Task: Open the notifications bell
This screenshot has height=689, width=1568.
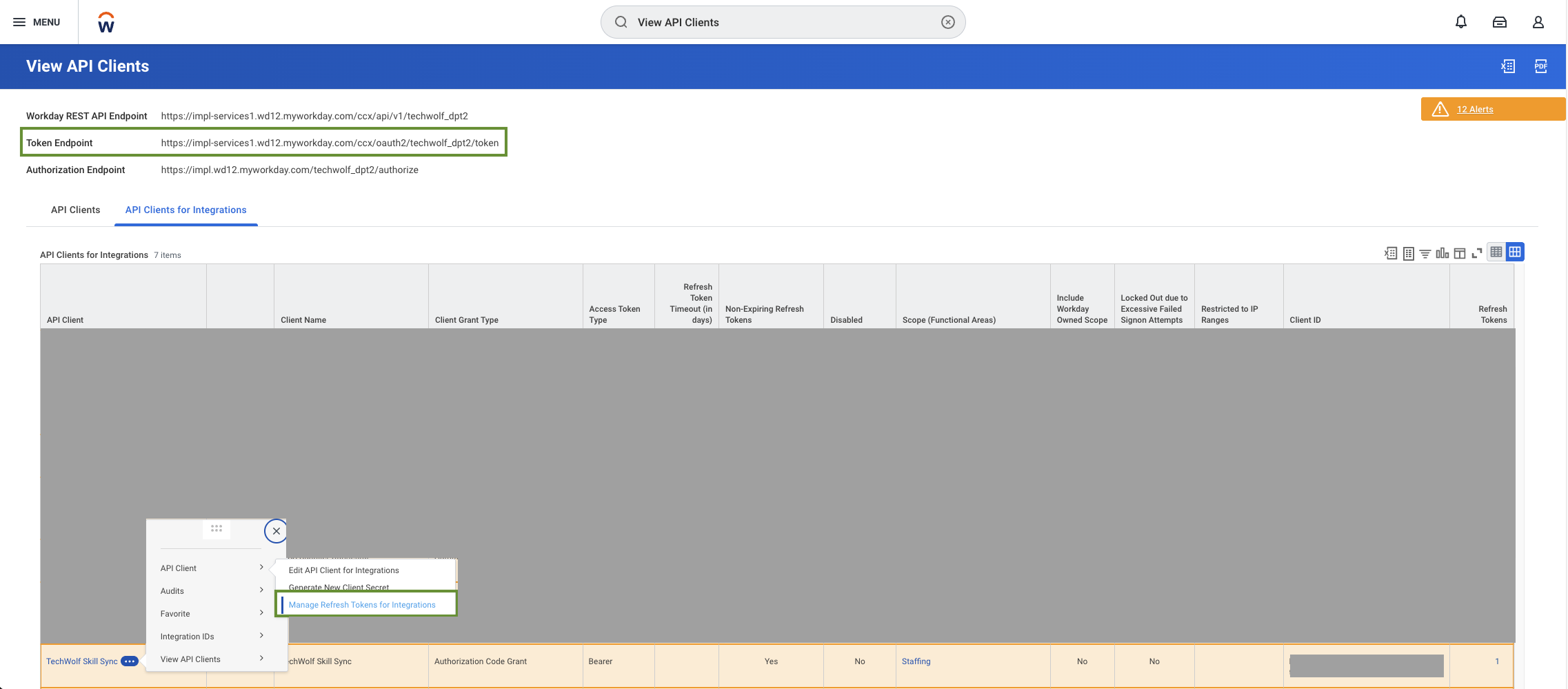Action: pos(1460,21)
